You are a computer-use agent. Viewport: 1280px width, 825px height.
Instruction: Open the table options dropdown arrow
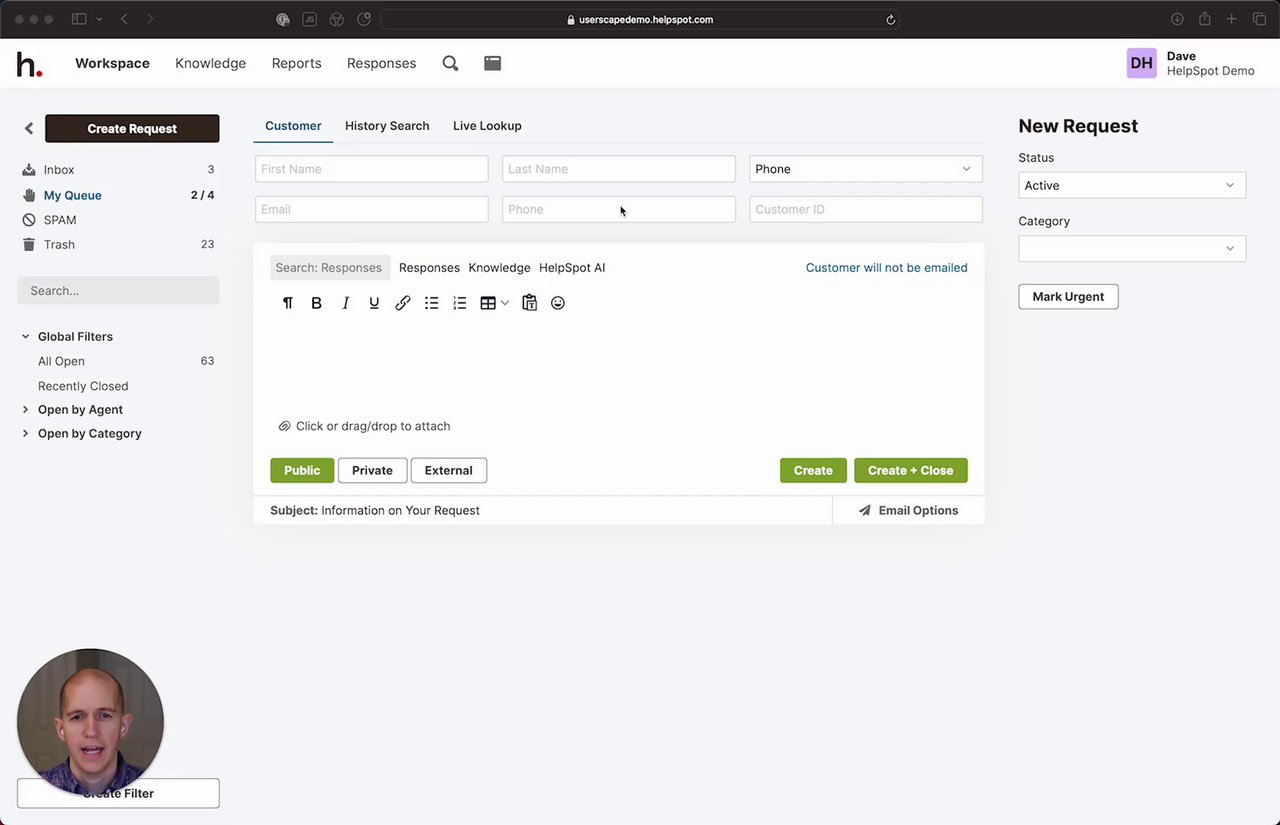(x=505, y=303)
